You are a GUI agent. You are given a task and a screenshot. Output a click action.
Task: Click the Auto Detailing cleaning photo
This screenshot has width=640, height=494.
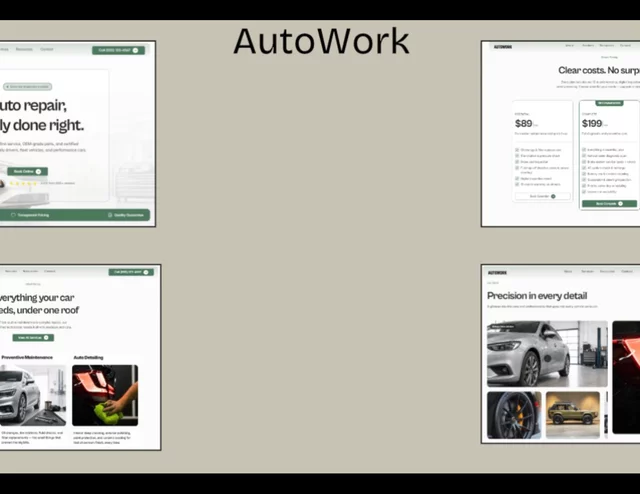click(x=105, y=395)
